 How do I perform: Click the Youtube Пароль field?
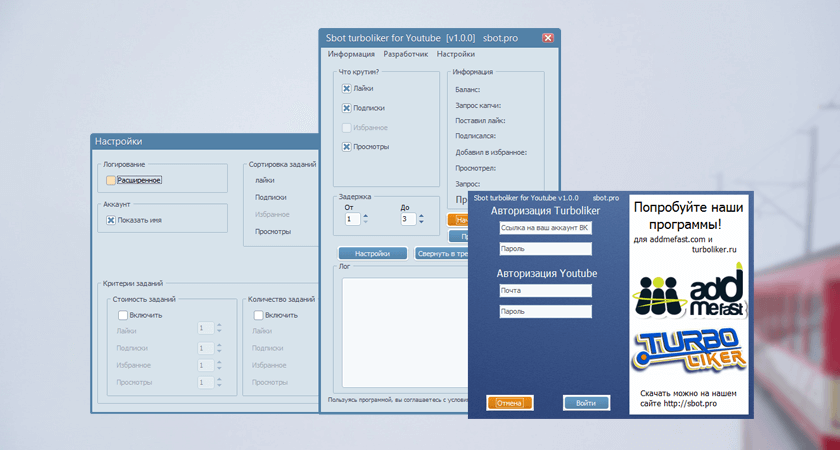pyautogui.click(x=545, y=311)
